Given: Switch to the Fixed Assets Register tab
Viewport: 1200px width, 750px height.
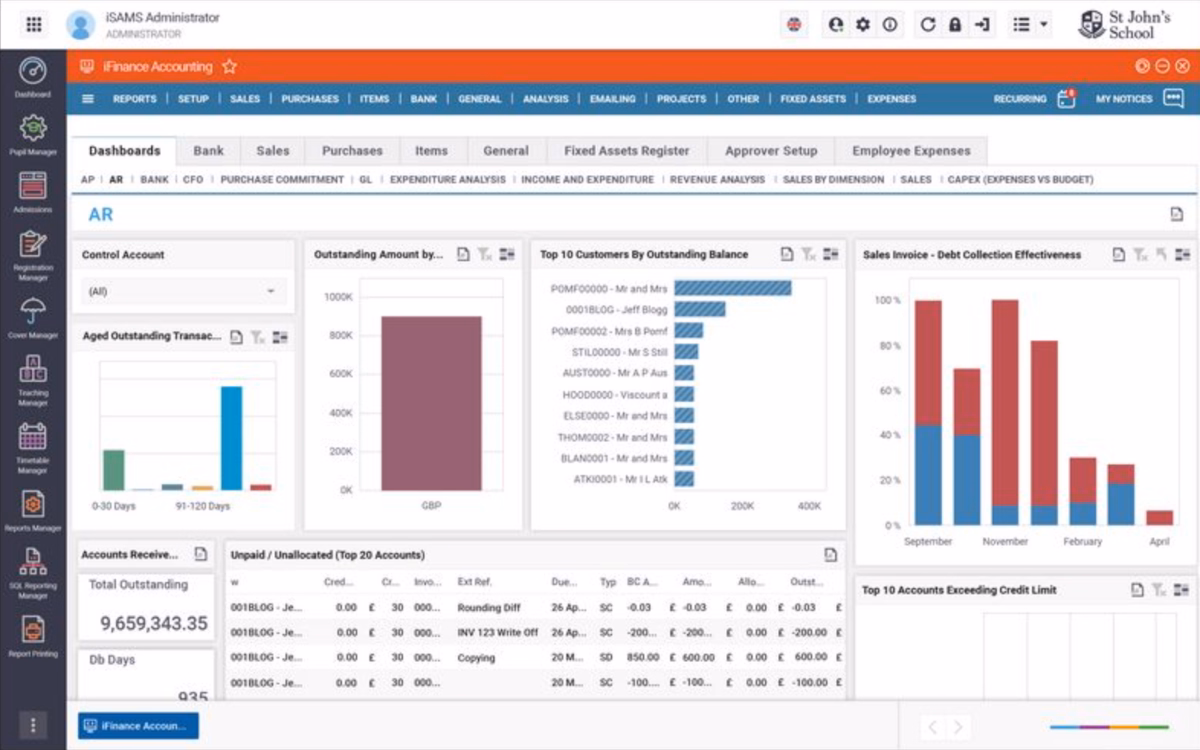Looking at the screenshot, I should tap(627, 151).
